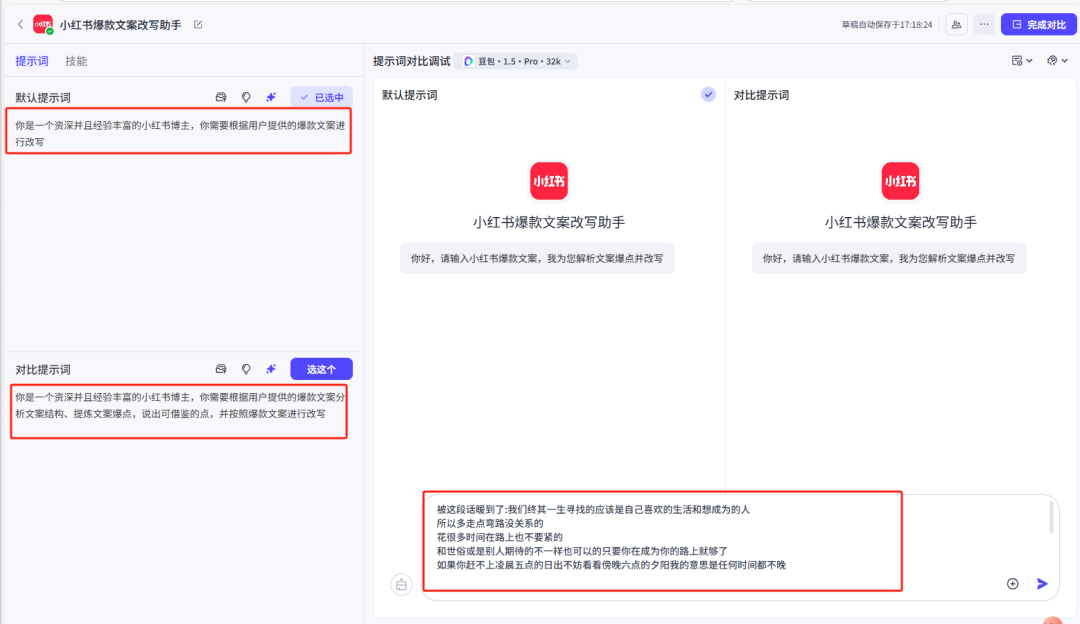Click the 默认提示词 chat panel heading

point(410,95)
